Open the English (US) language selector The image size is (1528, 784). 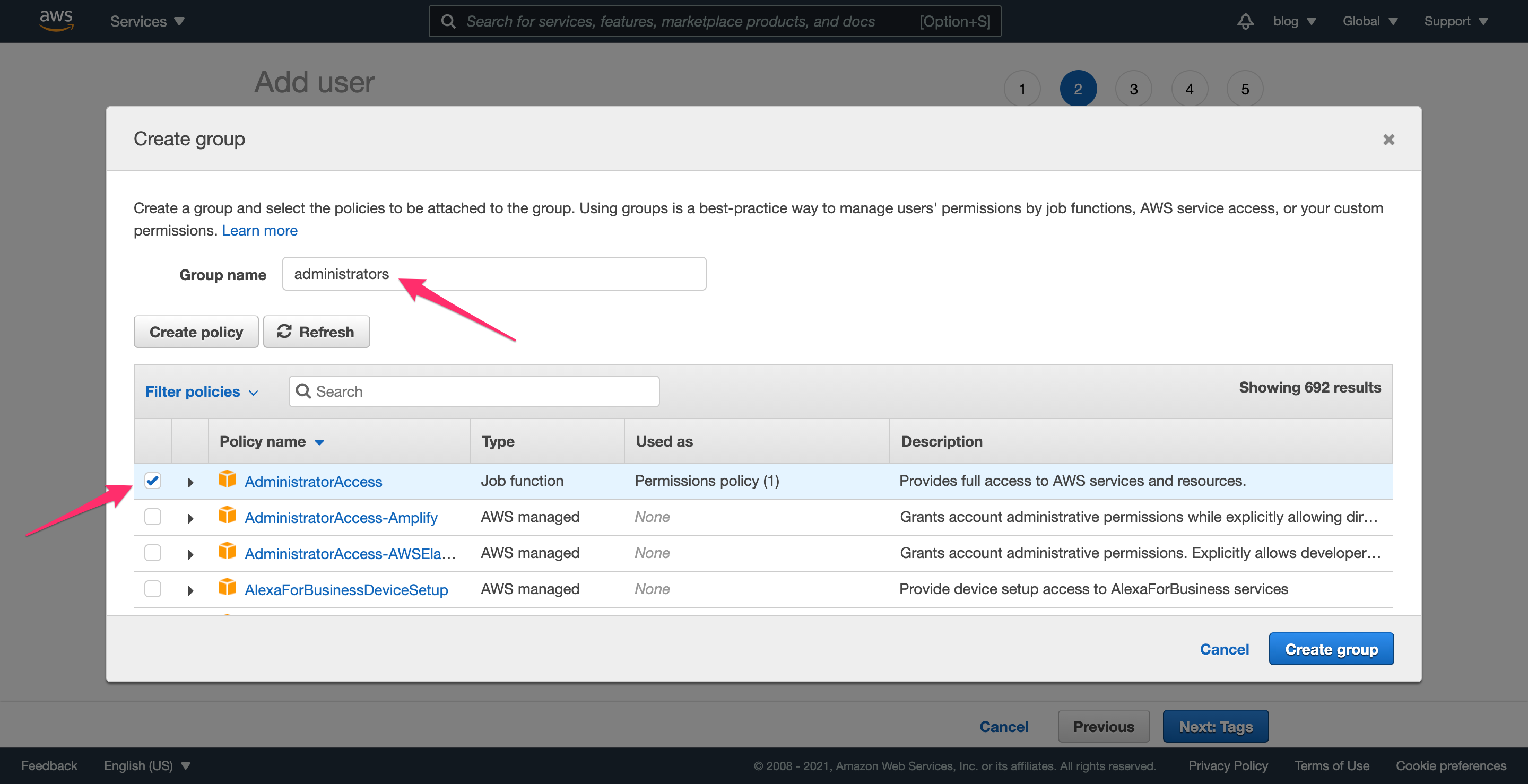(x=147, y=765)
